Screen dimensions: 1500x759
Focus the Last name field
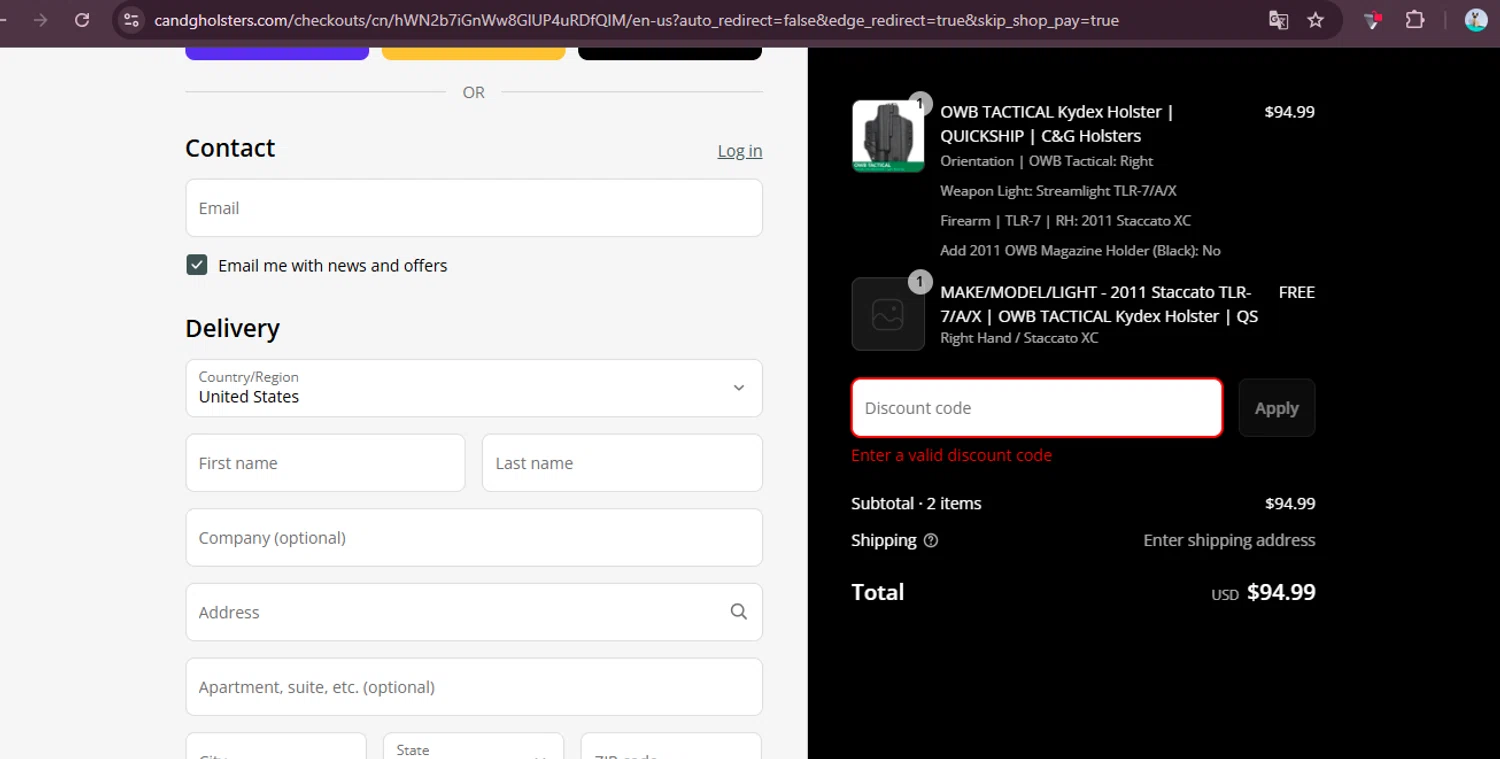(x=622, y=463)
